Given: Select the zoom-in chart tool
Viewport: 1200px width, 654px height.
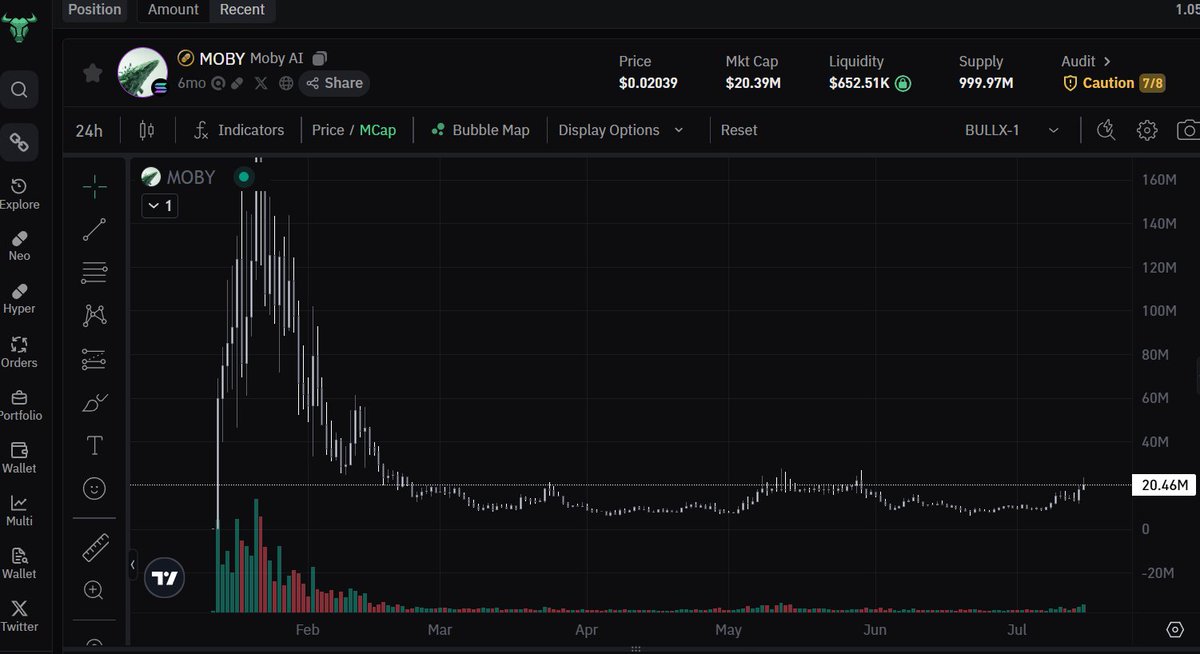Looking at the screenshot, I should (x=95, y=590).
